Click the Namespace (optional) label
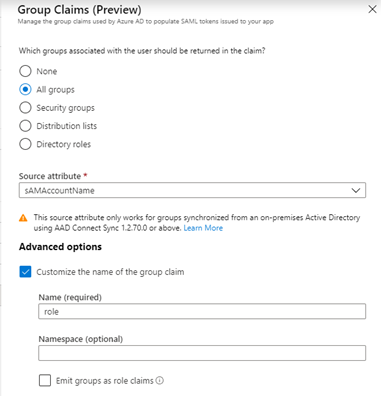Screen dimensions: 381x396 81,339
